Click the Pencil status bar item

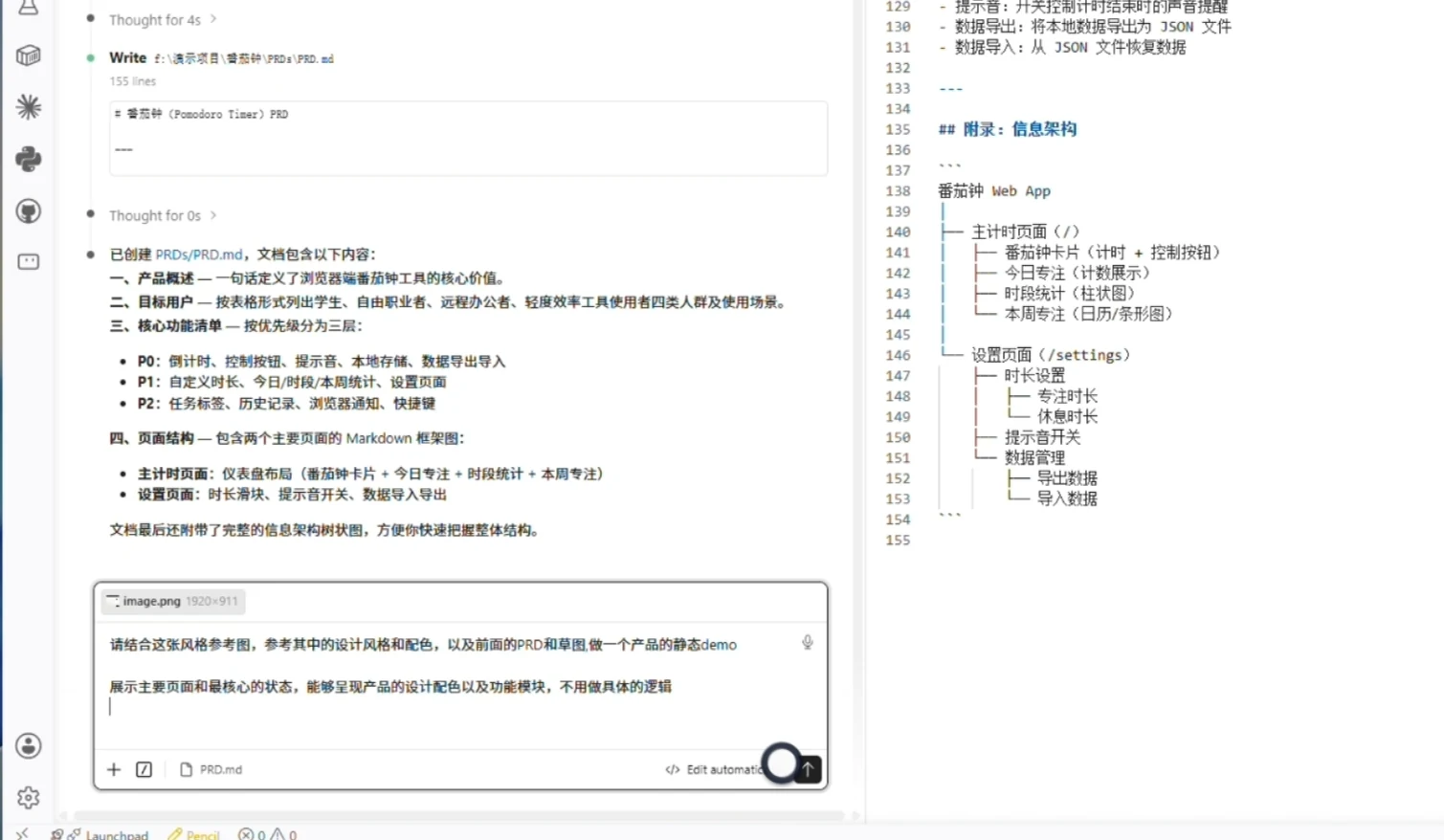click(x=194, y=834)
